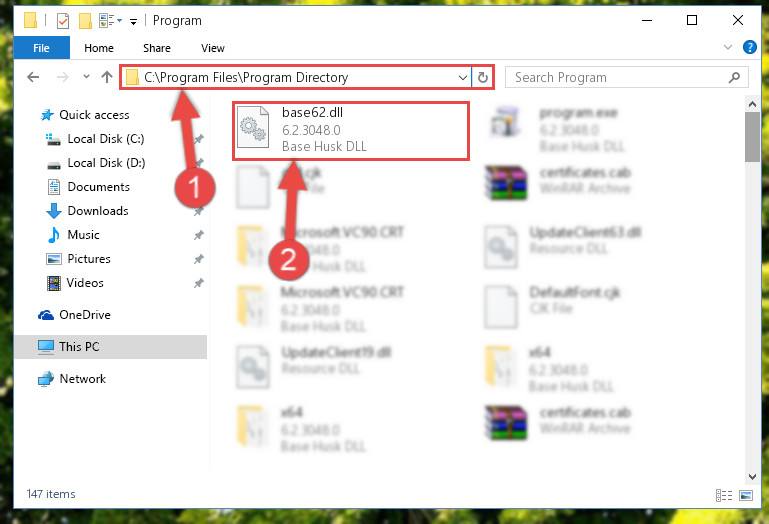Click the Back navigation arrow
The width and height of the screenshot is (769, 524).
click(33, 77)
